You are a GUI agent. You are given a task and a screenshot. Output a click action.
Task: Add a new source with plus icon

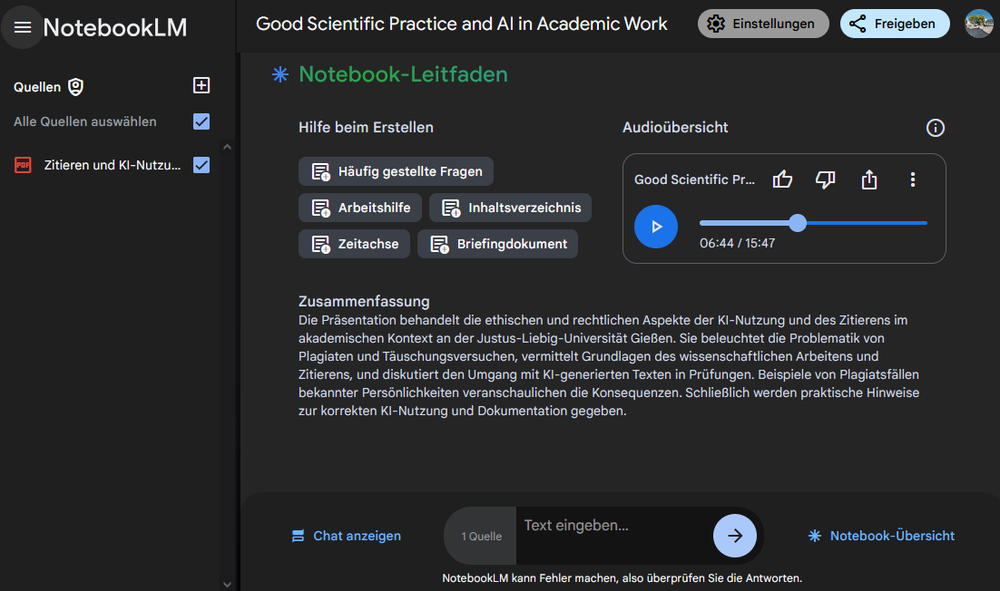(202, 85)
